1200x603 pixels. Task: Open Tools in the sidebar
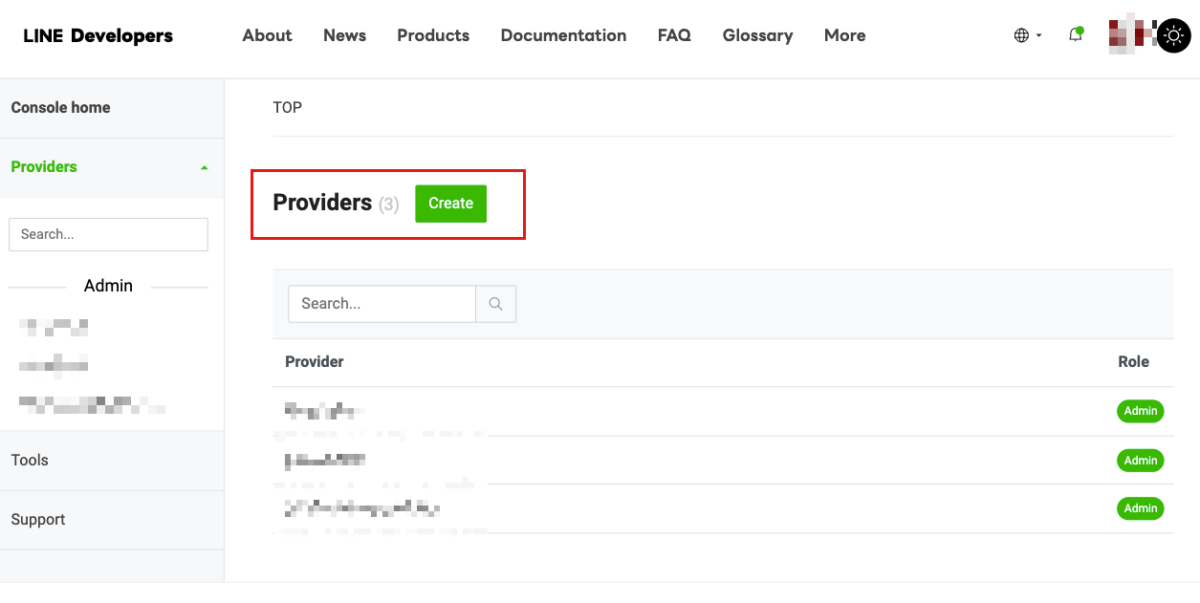tap(30, 460)
